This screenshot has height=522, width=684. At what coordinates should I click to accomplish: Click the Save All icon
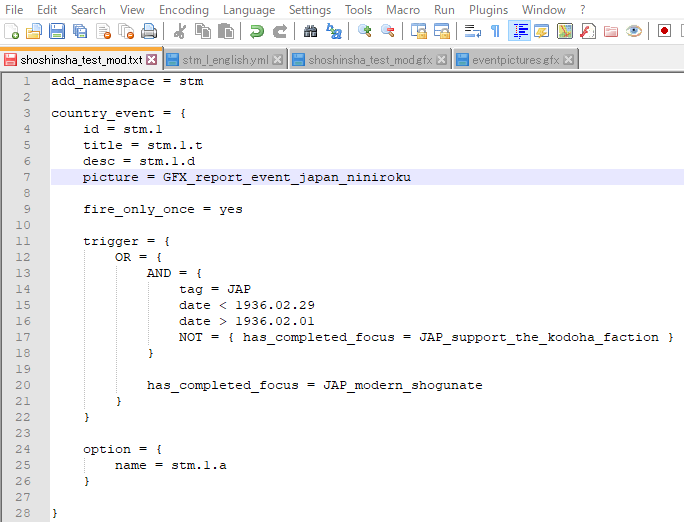point(80,31)
